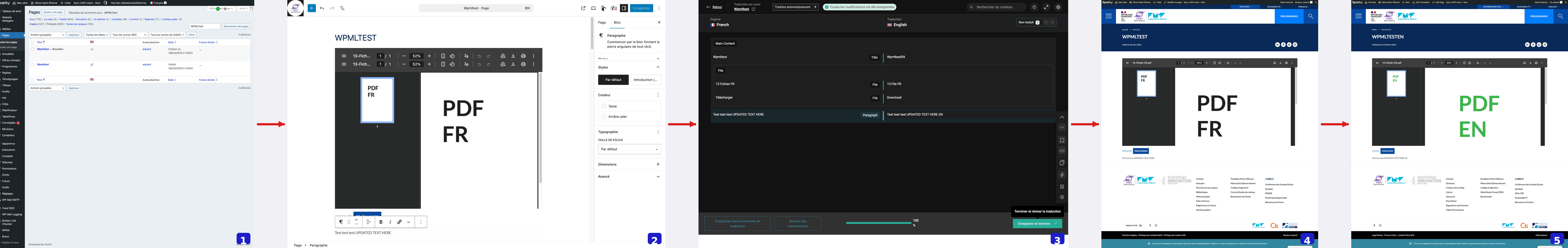Switch to the "Page" tab in editor sidebar
This screenshot has width=1568, height=248.
click(x=601, y=23)
